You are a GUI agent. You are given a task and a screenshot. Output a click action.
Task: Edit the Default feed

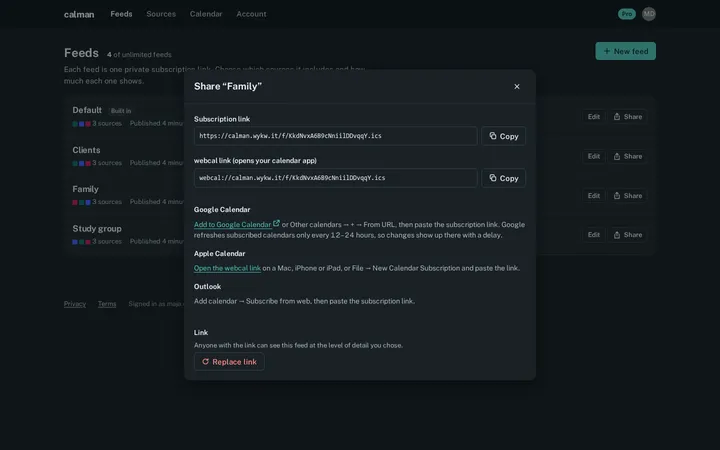[594, 117]
